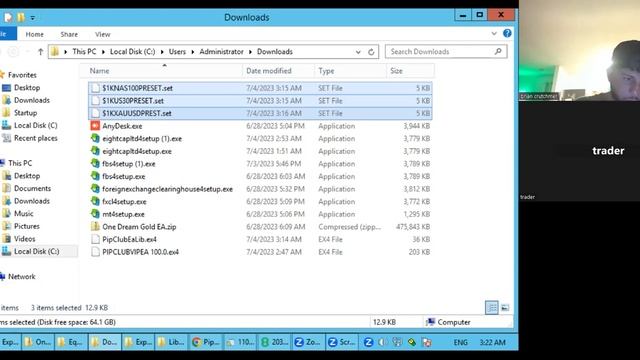
Task: Open Startup in Favorites
Action: pos(25,113)
